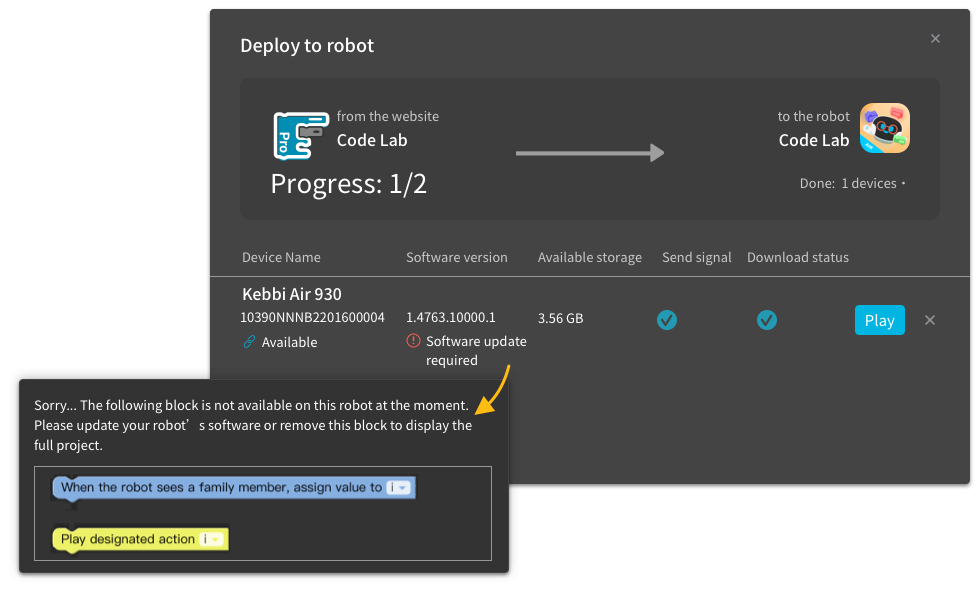
Task: Select the 'When the robot sees a family member' block
Action: click(234, 488)
